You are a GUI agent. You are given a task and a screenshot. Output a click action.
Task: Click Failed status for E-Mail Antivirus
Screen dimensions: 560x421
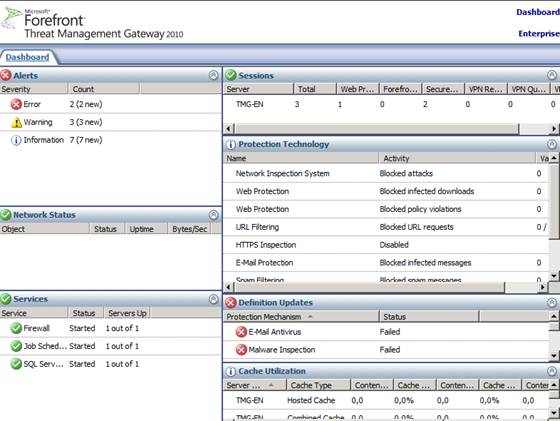pos(390,332)
